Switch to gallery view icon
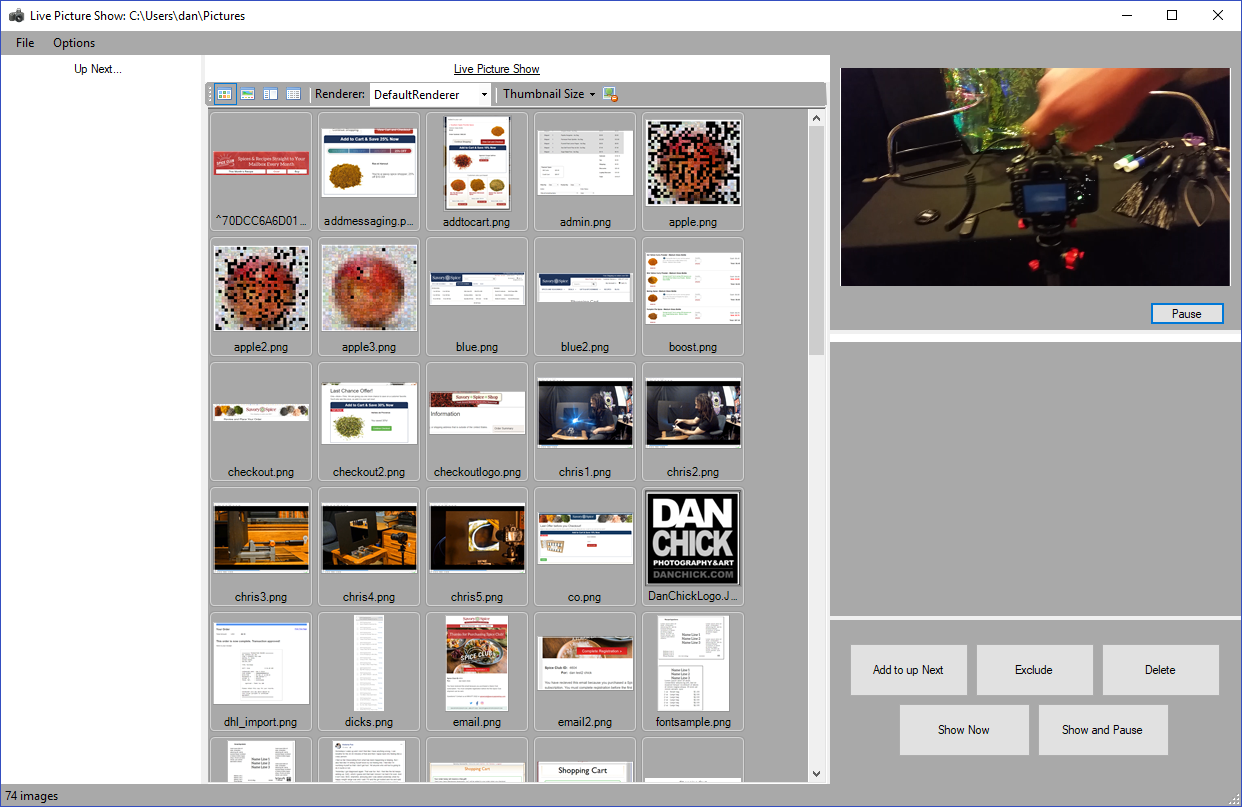The image size is (1242, 807). click(x=248, y=94)
